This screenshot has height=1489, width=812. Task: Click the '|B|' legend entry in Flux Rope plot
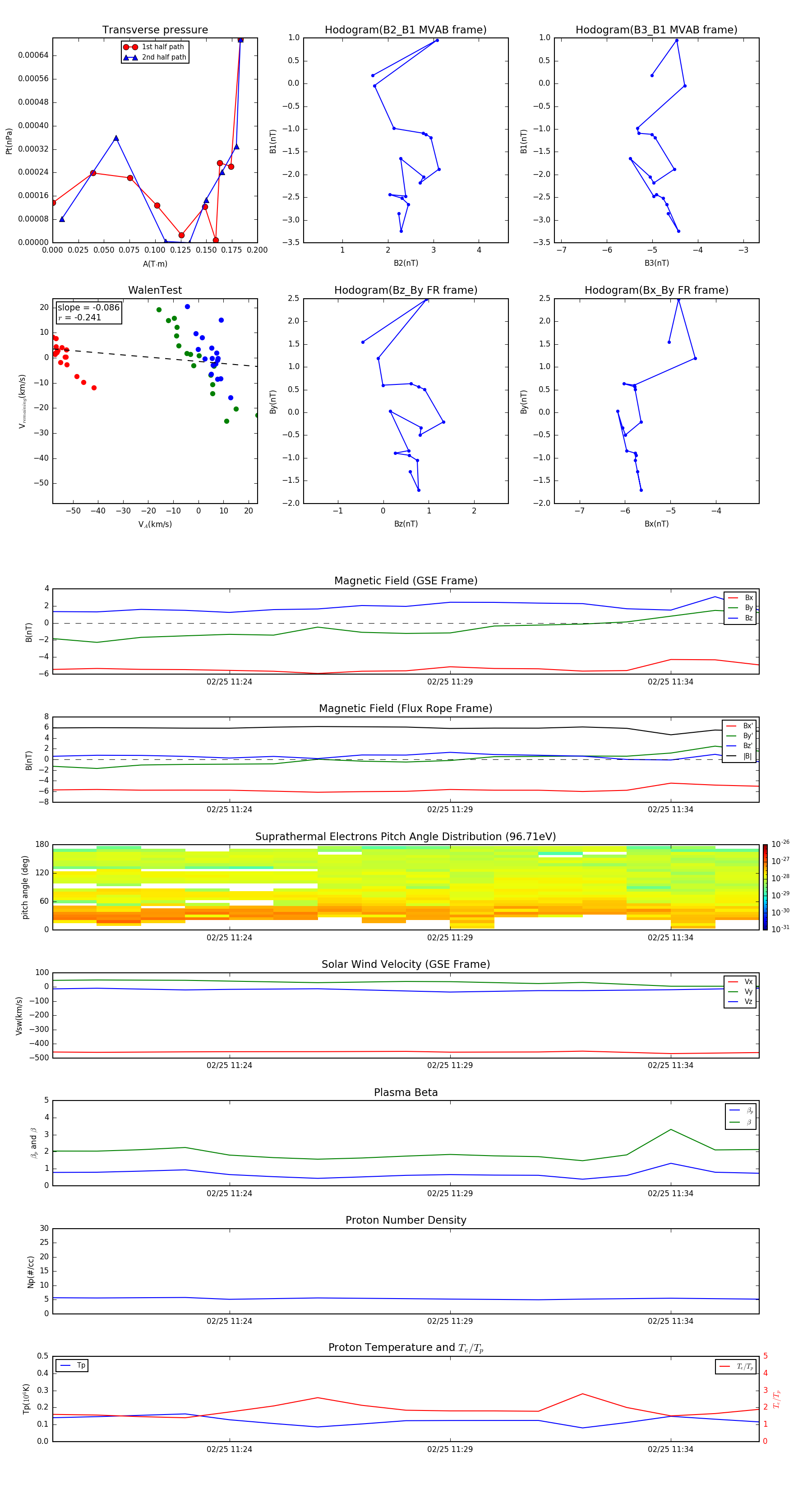pyautogui.click(x=739, y=756)
